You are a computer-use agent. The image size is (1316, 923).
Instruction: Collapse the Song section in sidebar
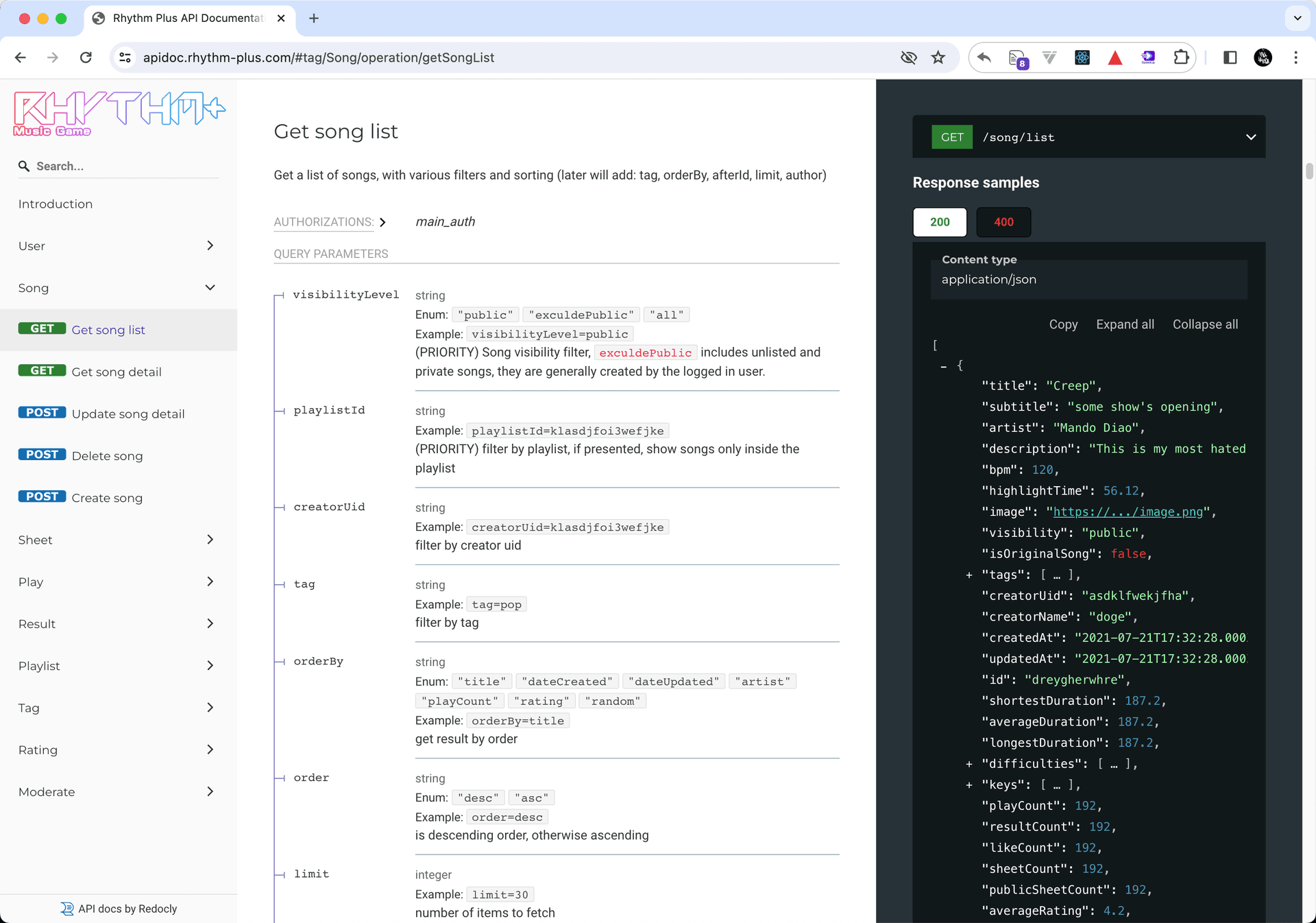(x=210, y=287)
